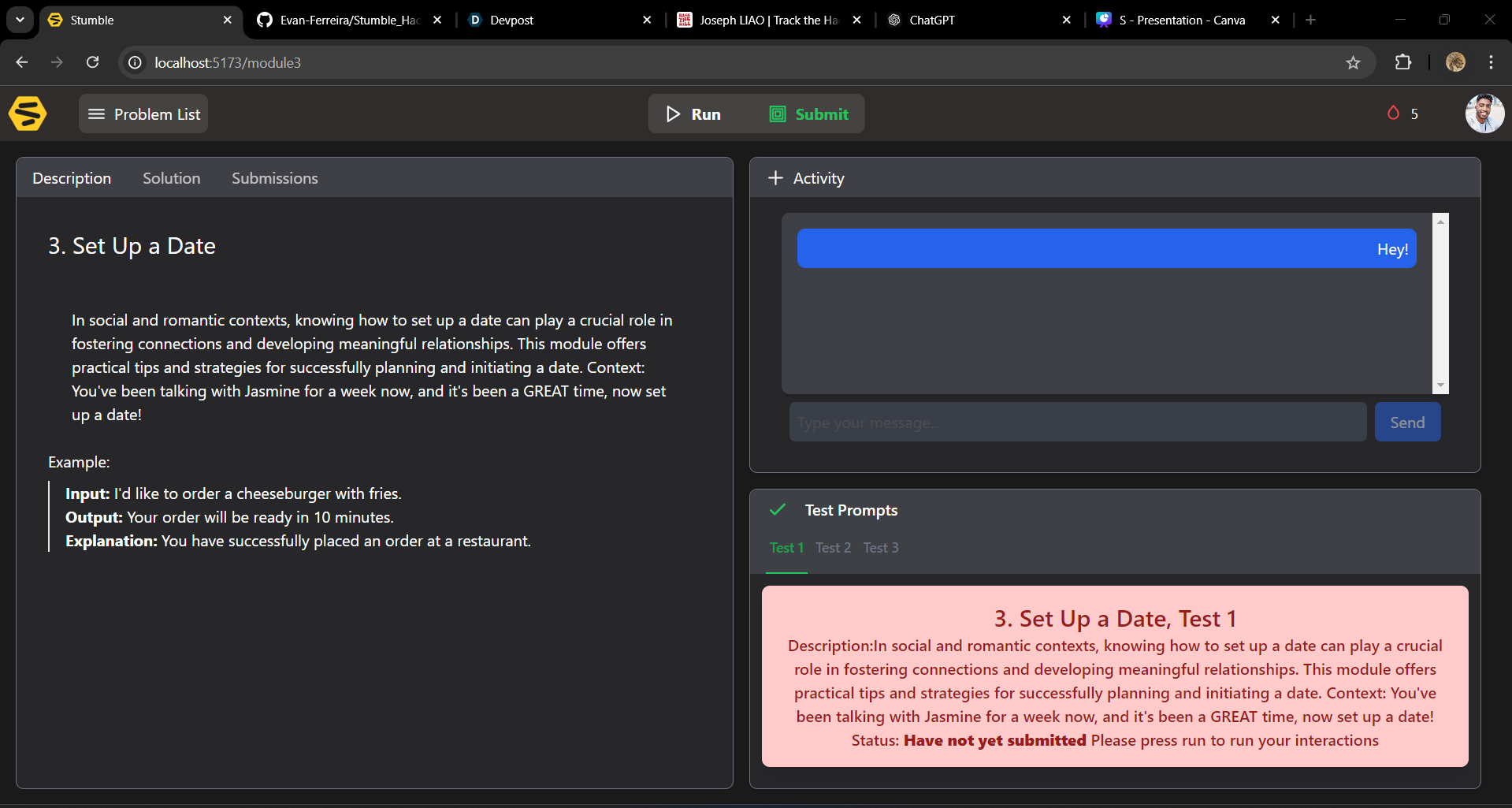Close the GitHub Stumble_Hack tab
The image size is (1512, 808).
(x=437, y=20)
